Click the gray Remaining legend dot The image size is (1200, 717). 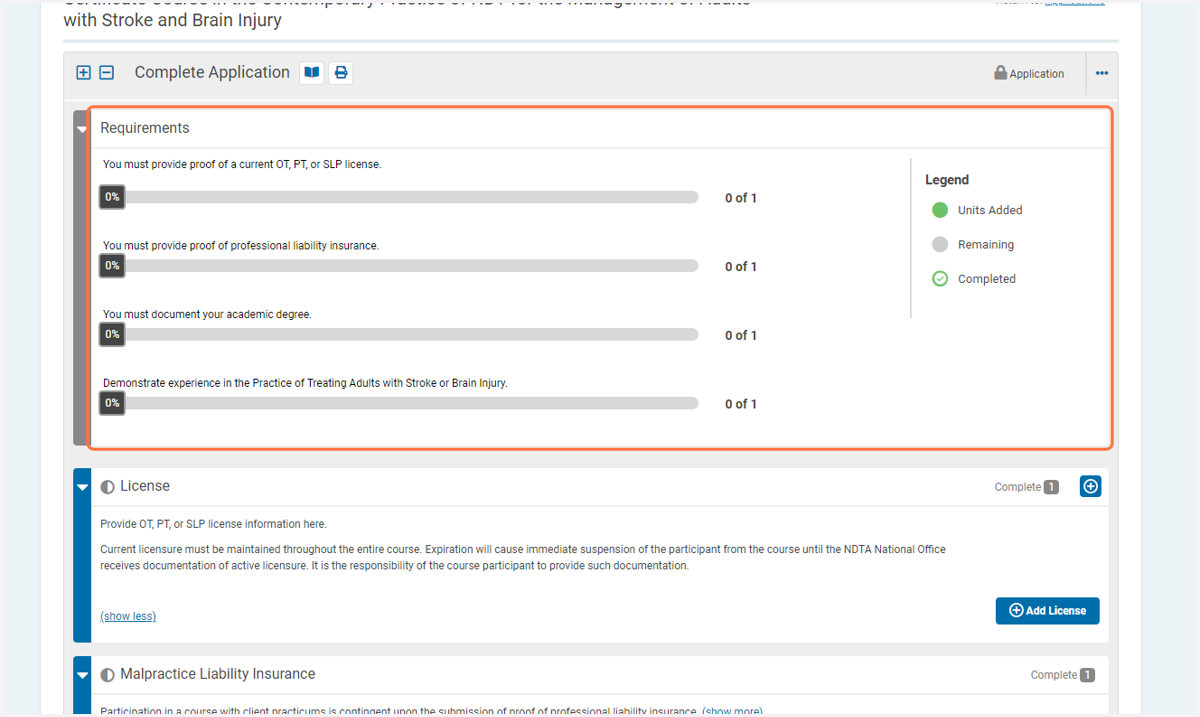940,244
